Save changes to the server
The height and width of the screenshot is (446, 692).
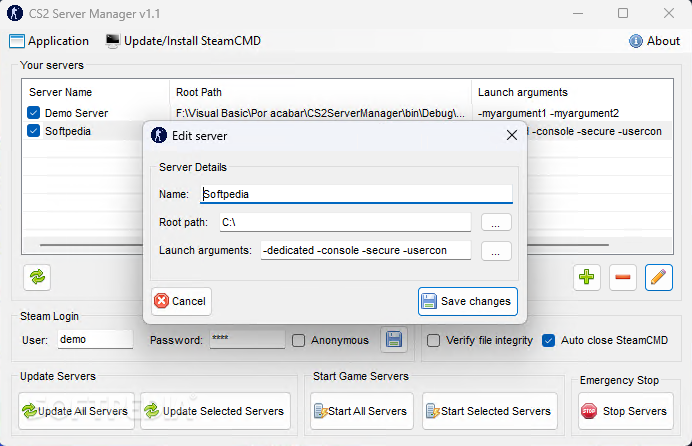click(x=468, y=301)
